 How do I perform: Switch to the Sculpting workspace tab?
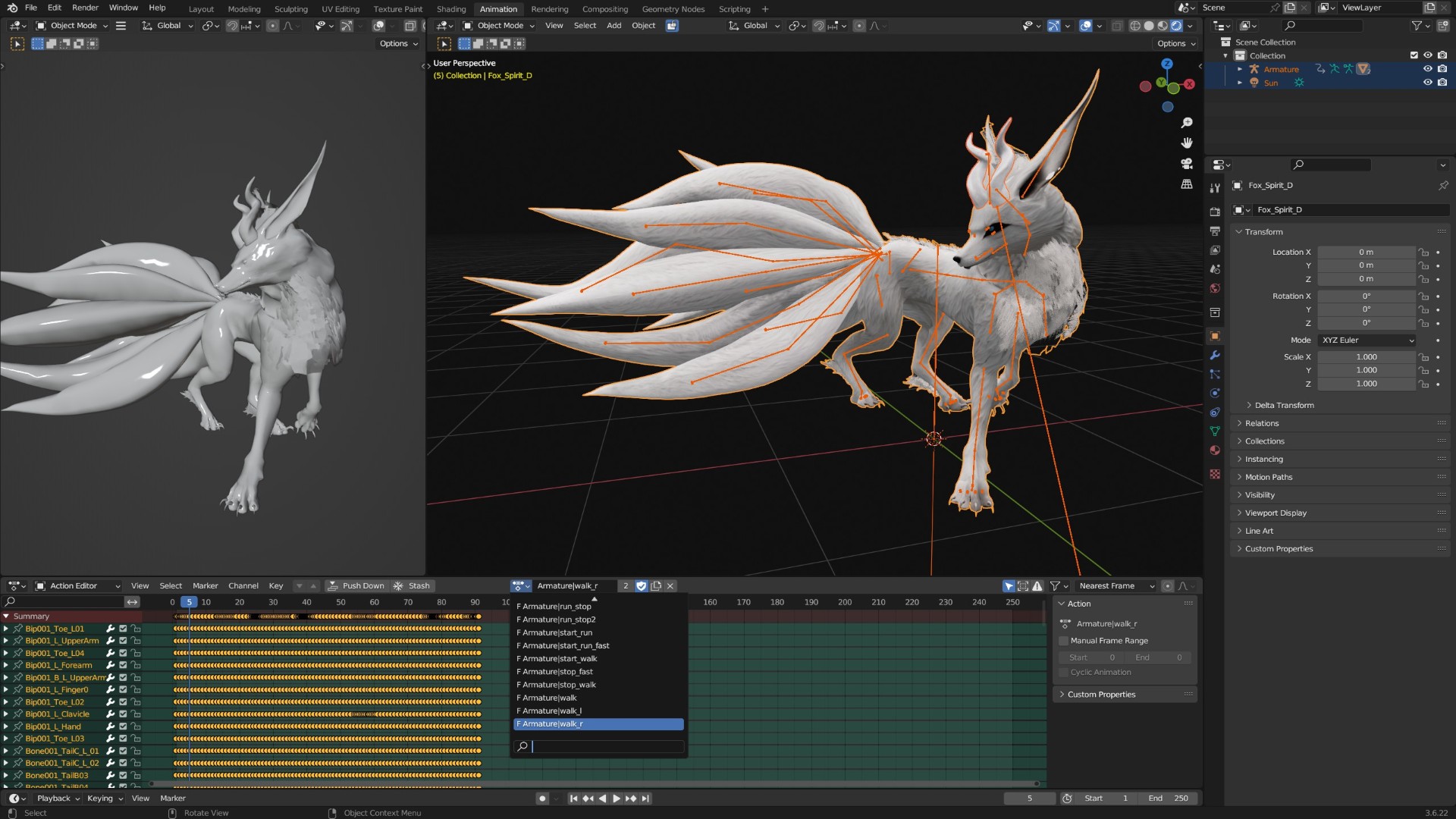(291, 9)
